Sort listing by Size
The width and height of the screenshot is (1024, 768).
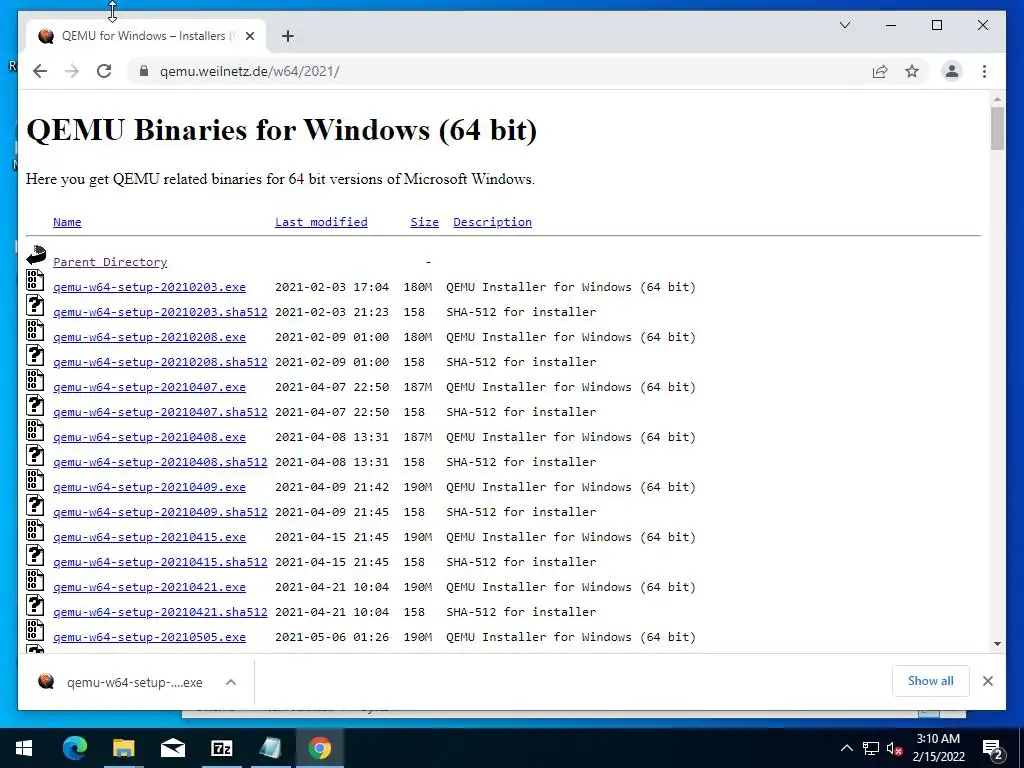click(424, 222)
